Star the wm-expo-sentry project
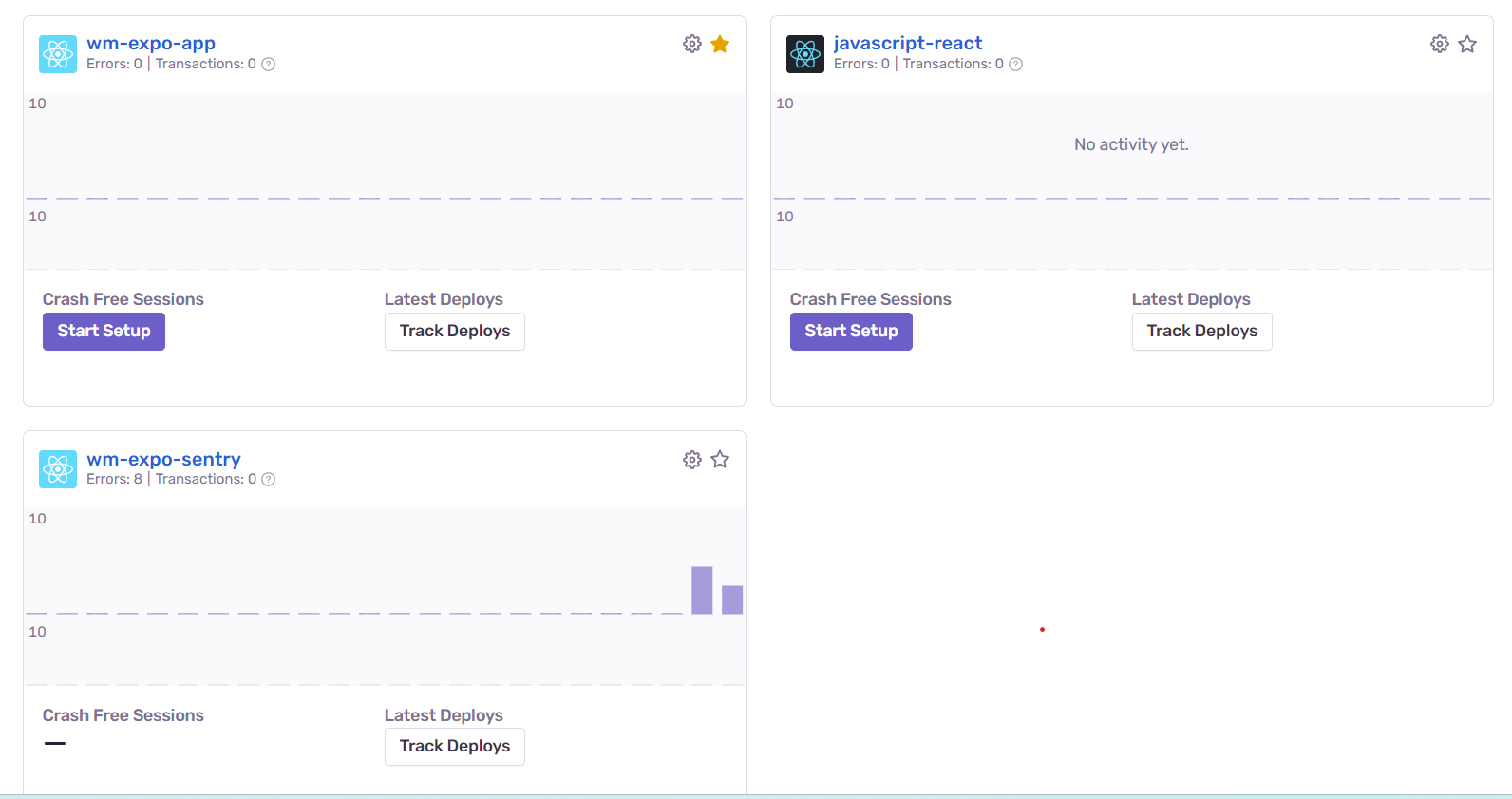This screenshot has height=799, width=1512. [720, 460]
